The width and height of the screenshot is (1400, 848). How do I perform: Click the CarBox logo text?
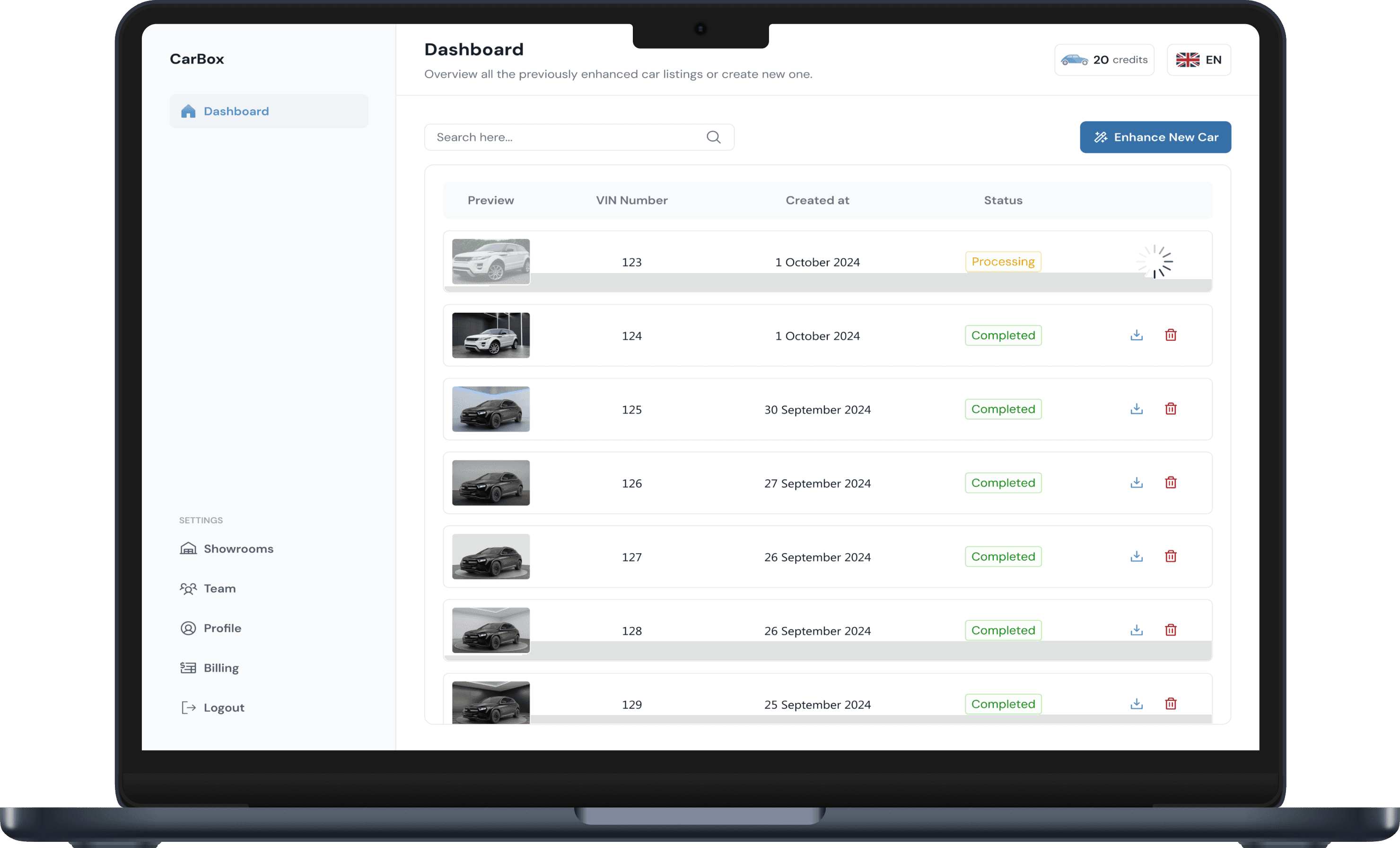pos(197,59)
